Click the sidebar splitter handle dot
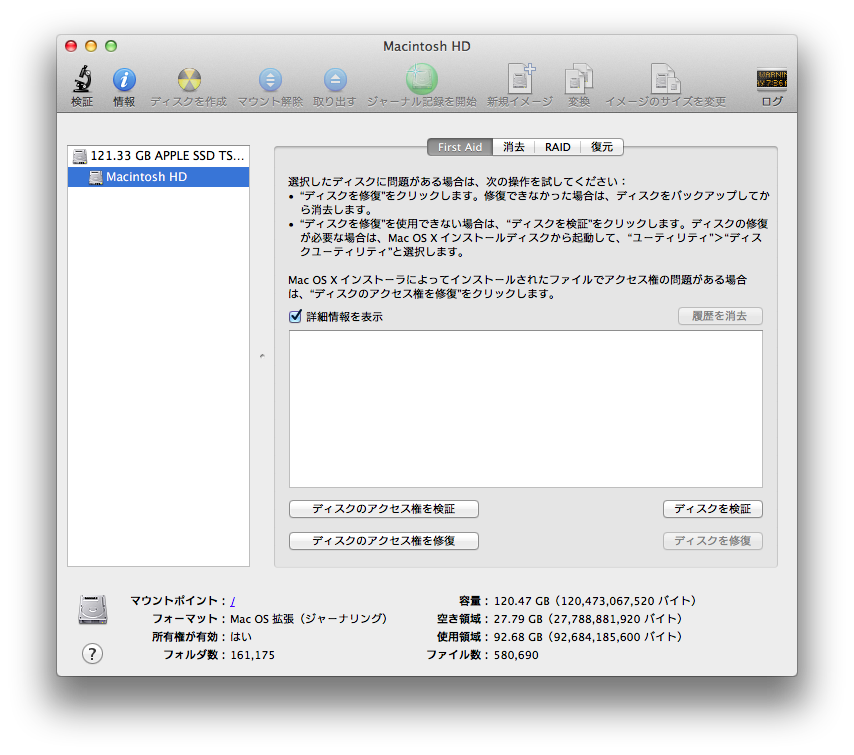 pos(262,356)
